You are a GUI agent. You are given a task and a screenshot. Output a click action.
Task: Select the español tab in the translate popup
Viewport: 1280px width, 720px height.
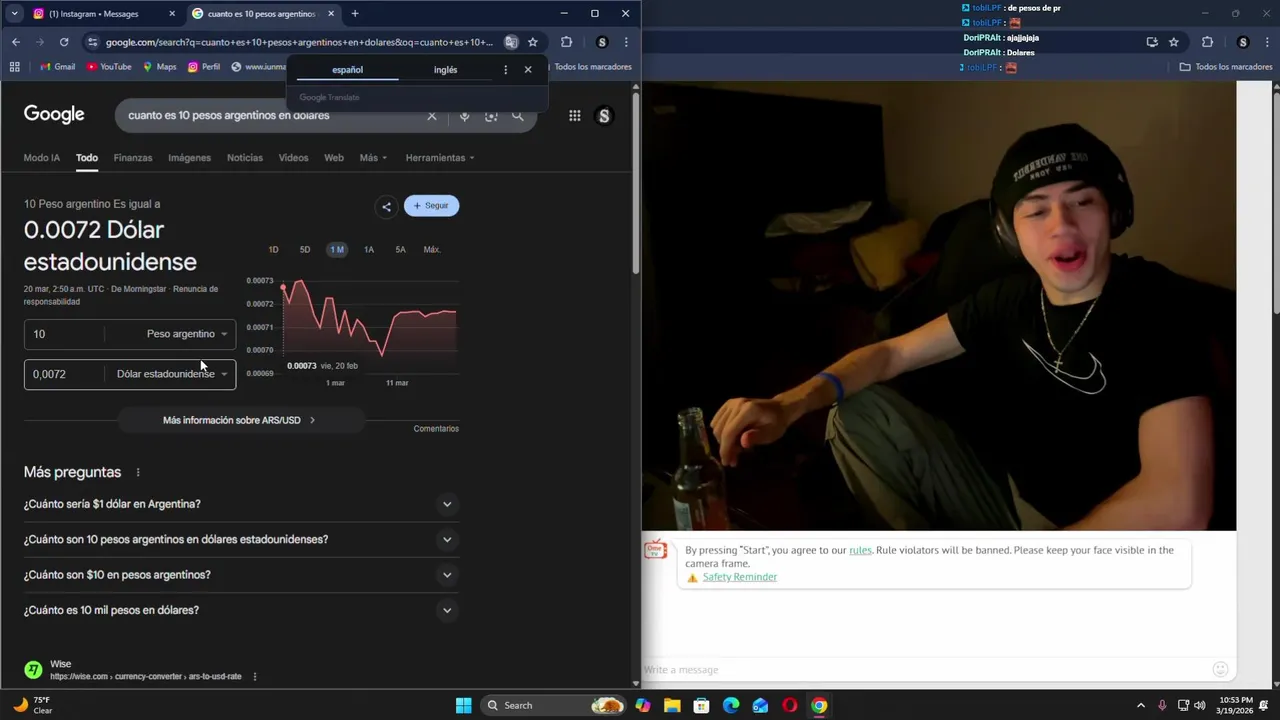point(347,70)
